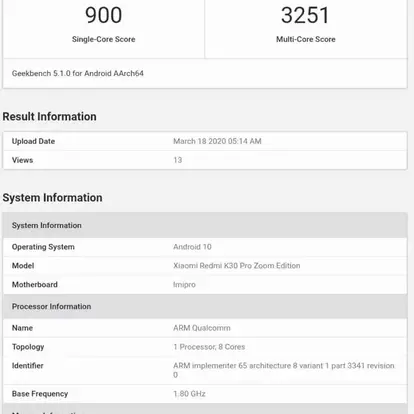Select the lmipro motherboard value
This screenshot has width=414, height=414.
[x=184, y=285]
